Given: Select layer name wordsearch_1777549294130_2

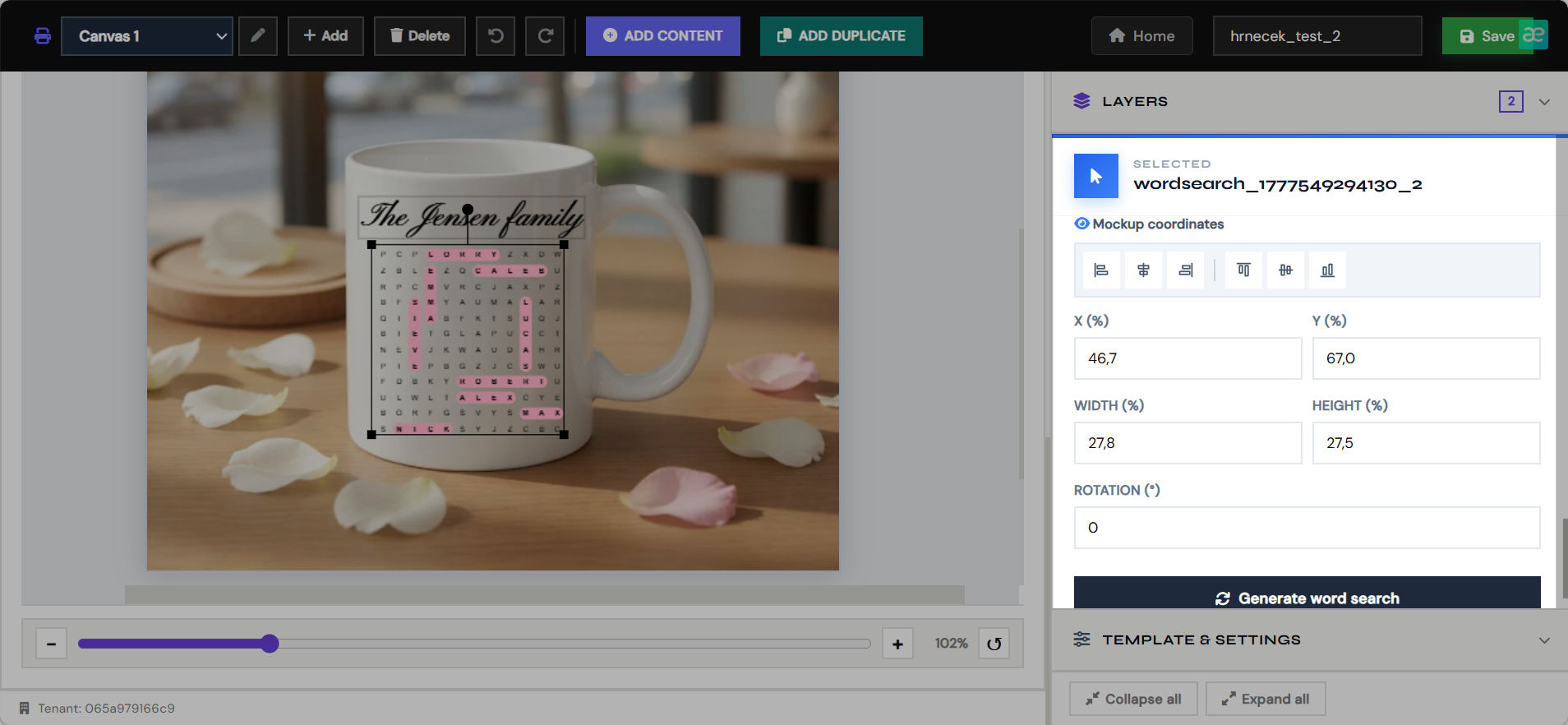Looking at the screenshot, I should point(1278,184).
